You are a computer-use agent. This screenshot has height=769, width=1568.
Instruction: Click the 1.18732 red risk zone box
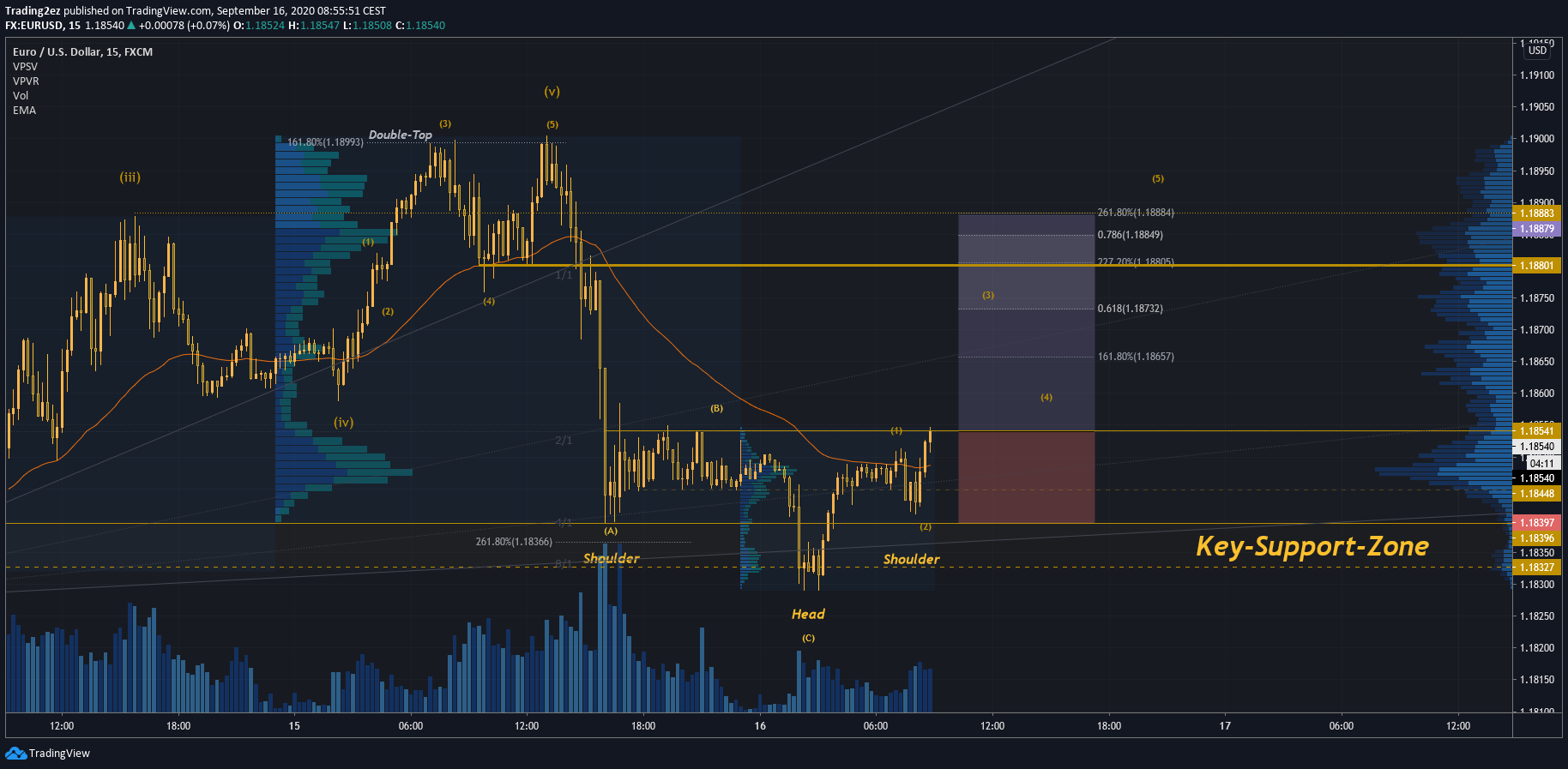point(1026,477)
